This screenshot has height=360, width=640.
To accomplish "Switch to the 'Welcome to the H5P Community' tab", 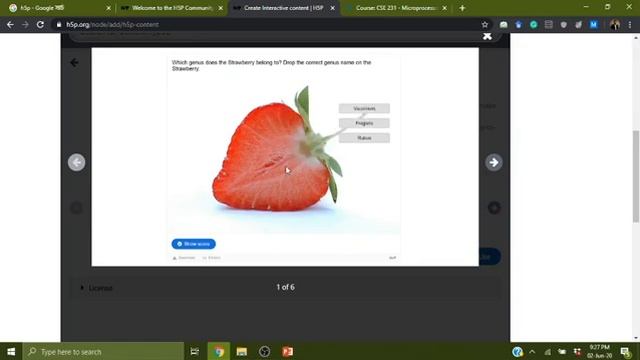I will point(171,8).
